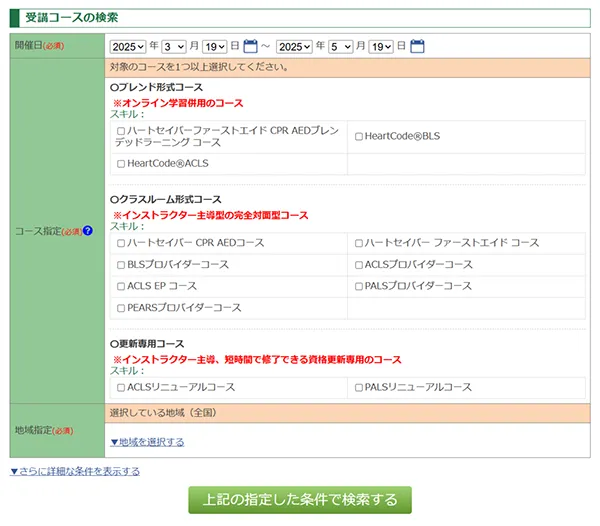
Task: Click the ○ブレンド形式コース heading text
Action: click(x=156, y=87)
